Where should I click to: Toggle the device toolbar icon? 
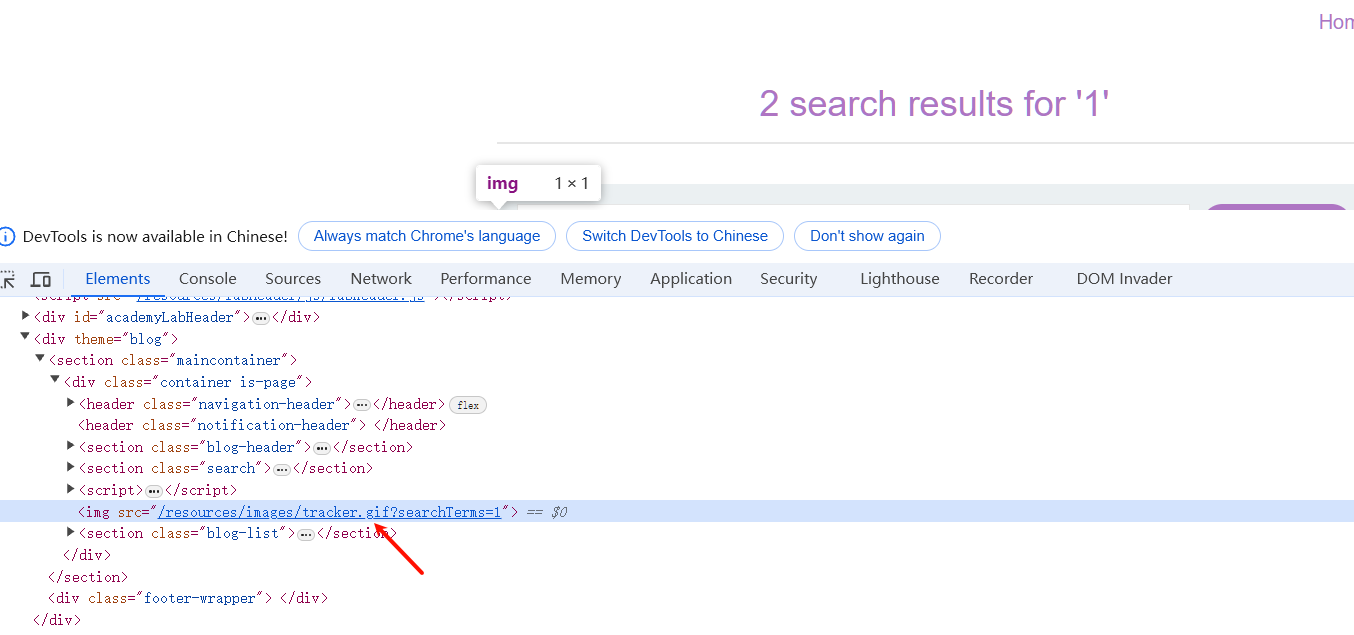41,280
